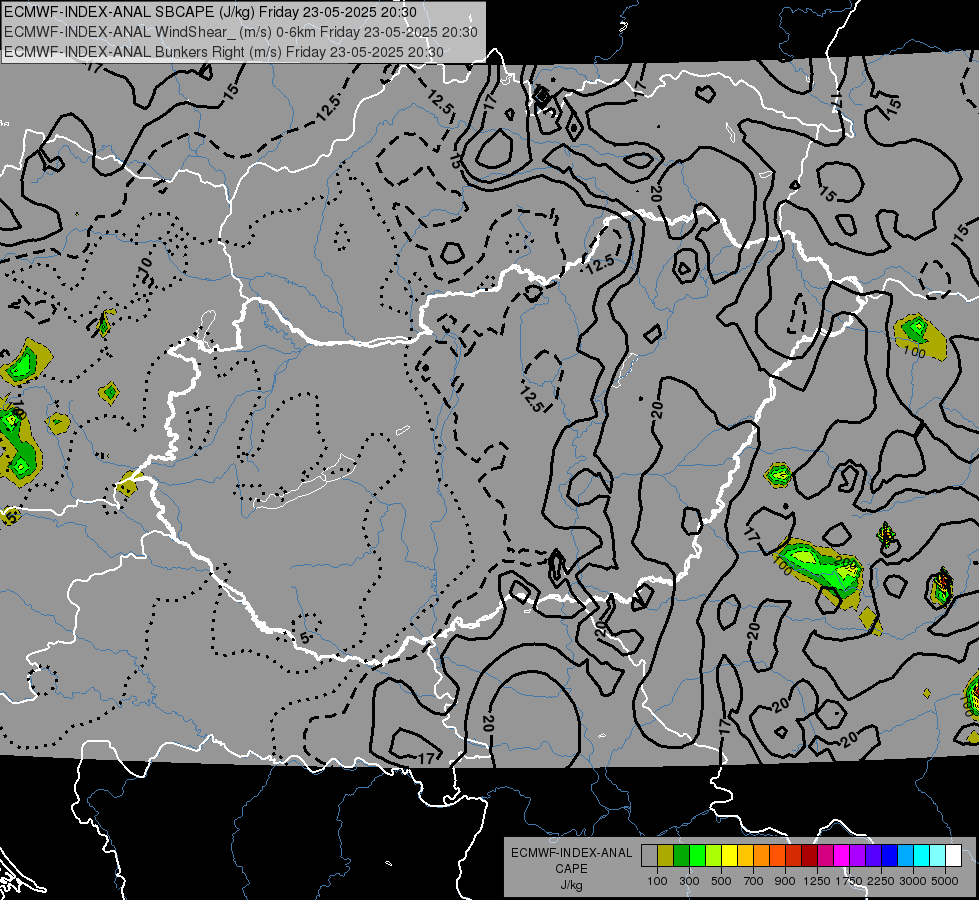Pick the gray legend swatch below 100
Viewport: 979px width, 900px height.
coord(649,856)
